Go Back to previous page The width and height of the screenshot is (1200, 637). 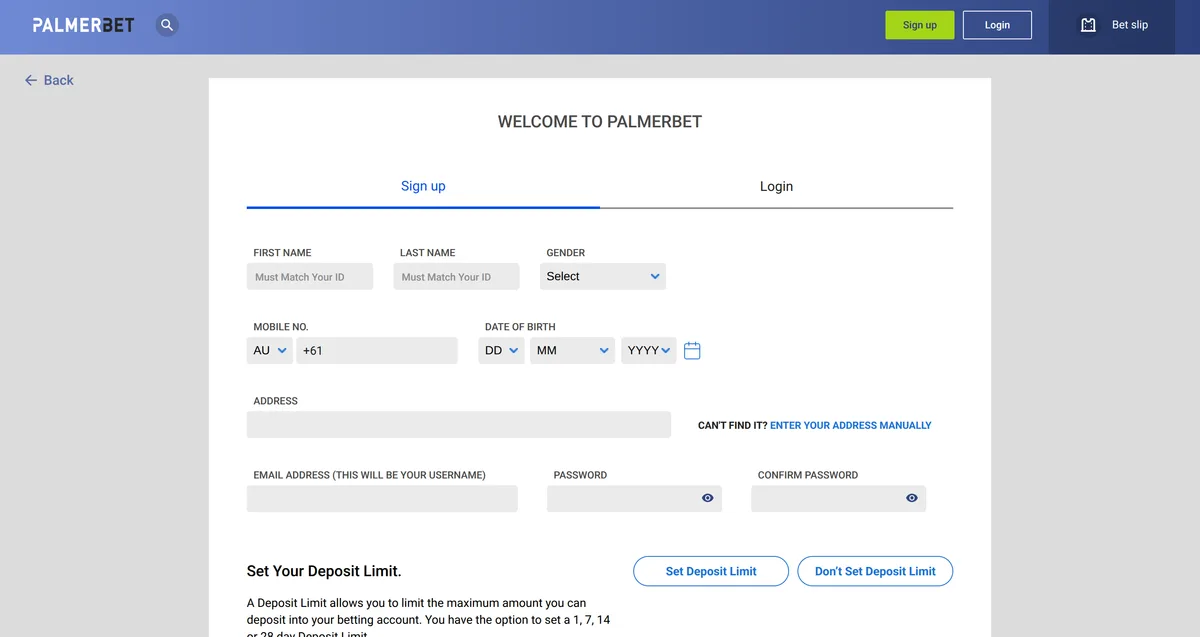49,80
